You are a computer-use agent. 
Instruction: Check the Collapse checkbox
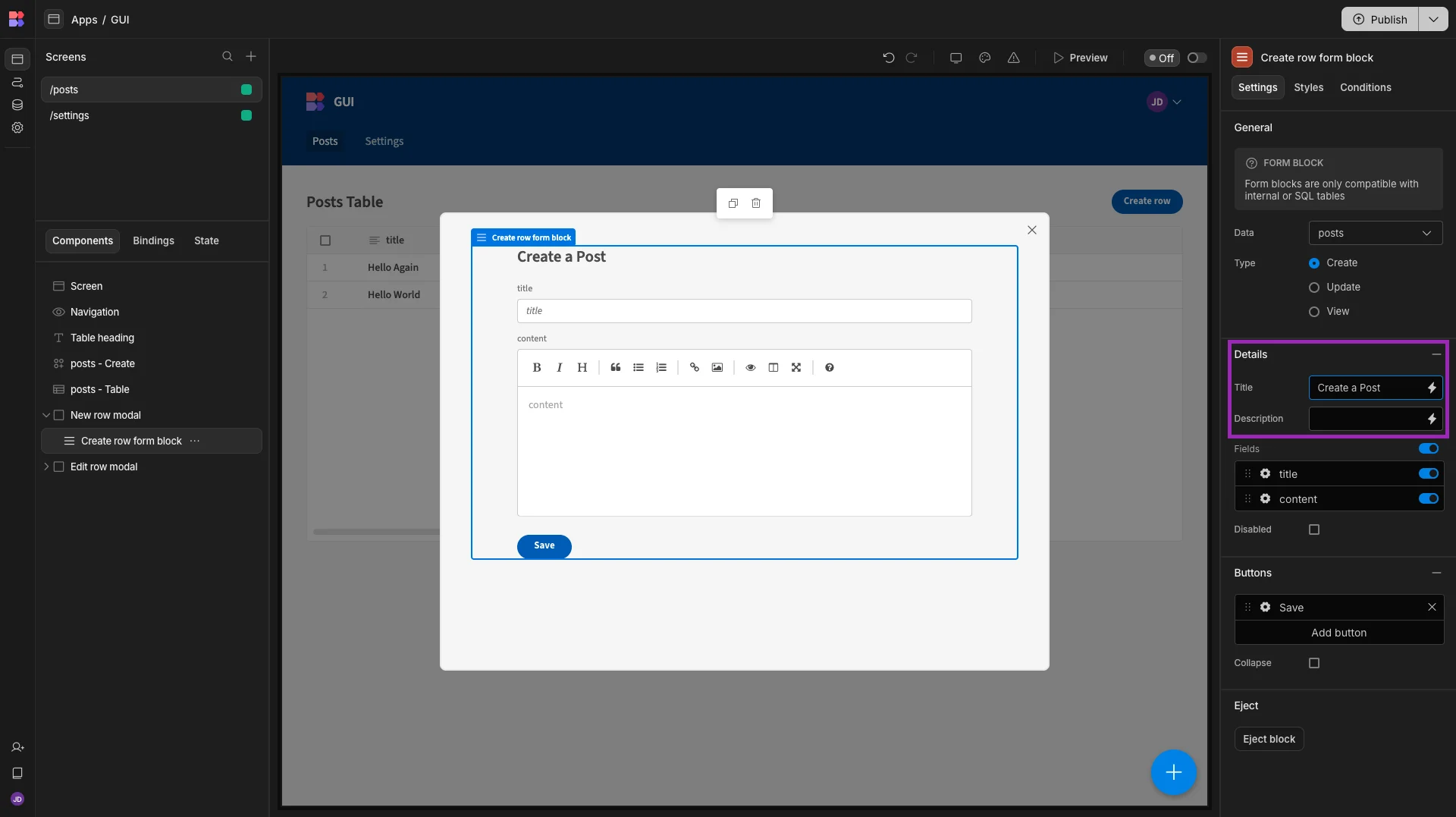tap(1314, 663)
